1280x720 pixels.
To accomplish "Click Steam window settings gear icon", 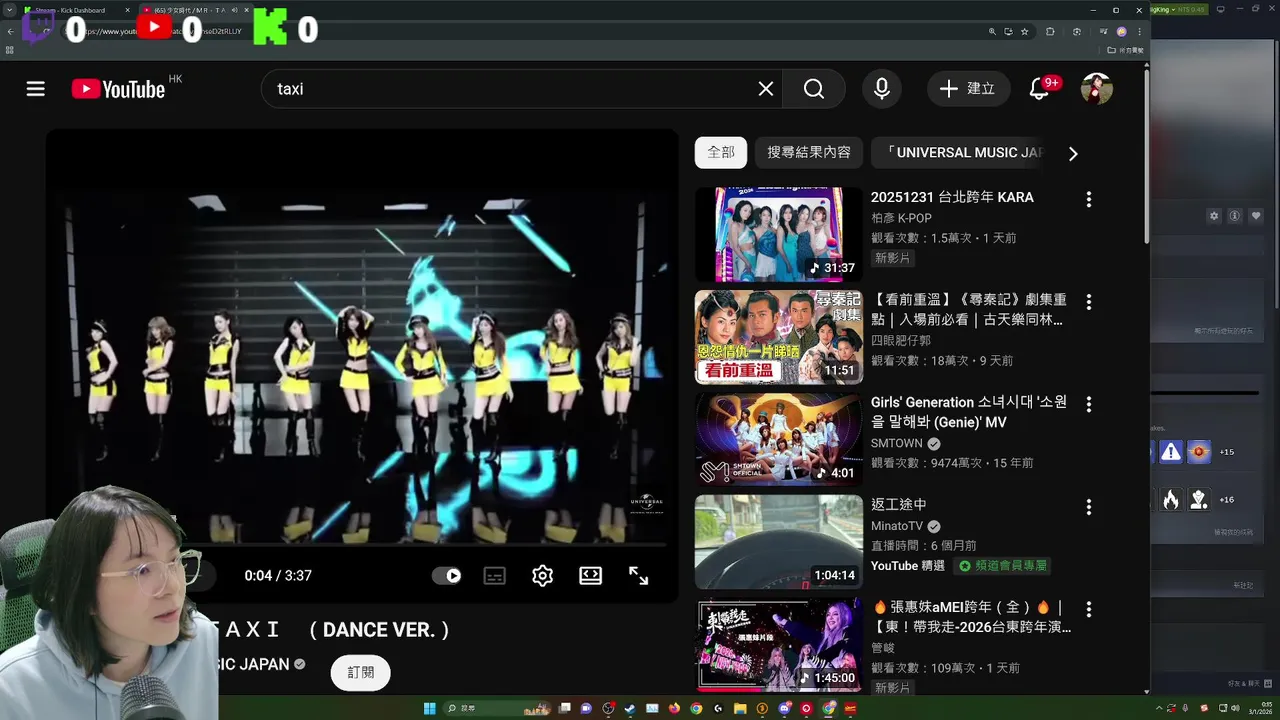I will [1214, 216].
